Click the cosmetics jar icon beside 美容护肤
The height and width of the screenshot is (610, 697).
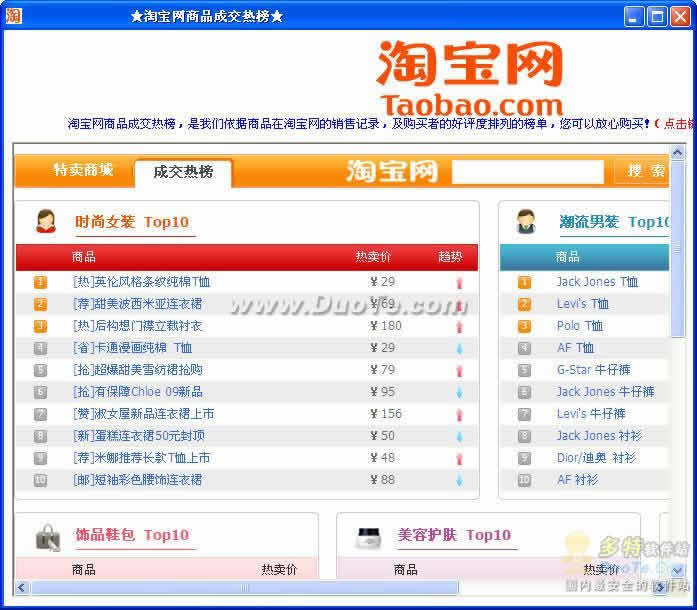coord(369,537)
